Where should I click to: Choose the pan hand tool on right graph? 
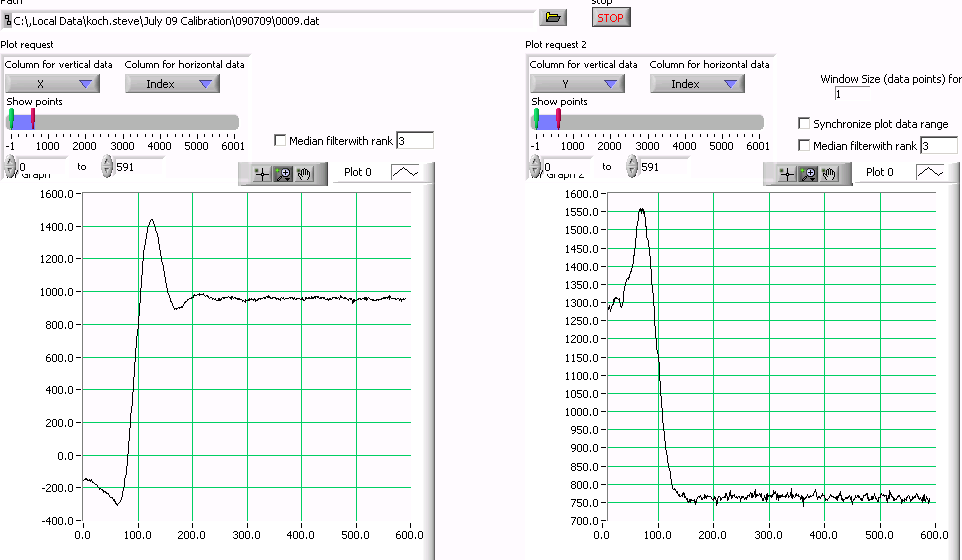pos(829,173)
